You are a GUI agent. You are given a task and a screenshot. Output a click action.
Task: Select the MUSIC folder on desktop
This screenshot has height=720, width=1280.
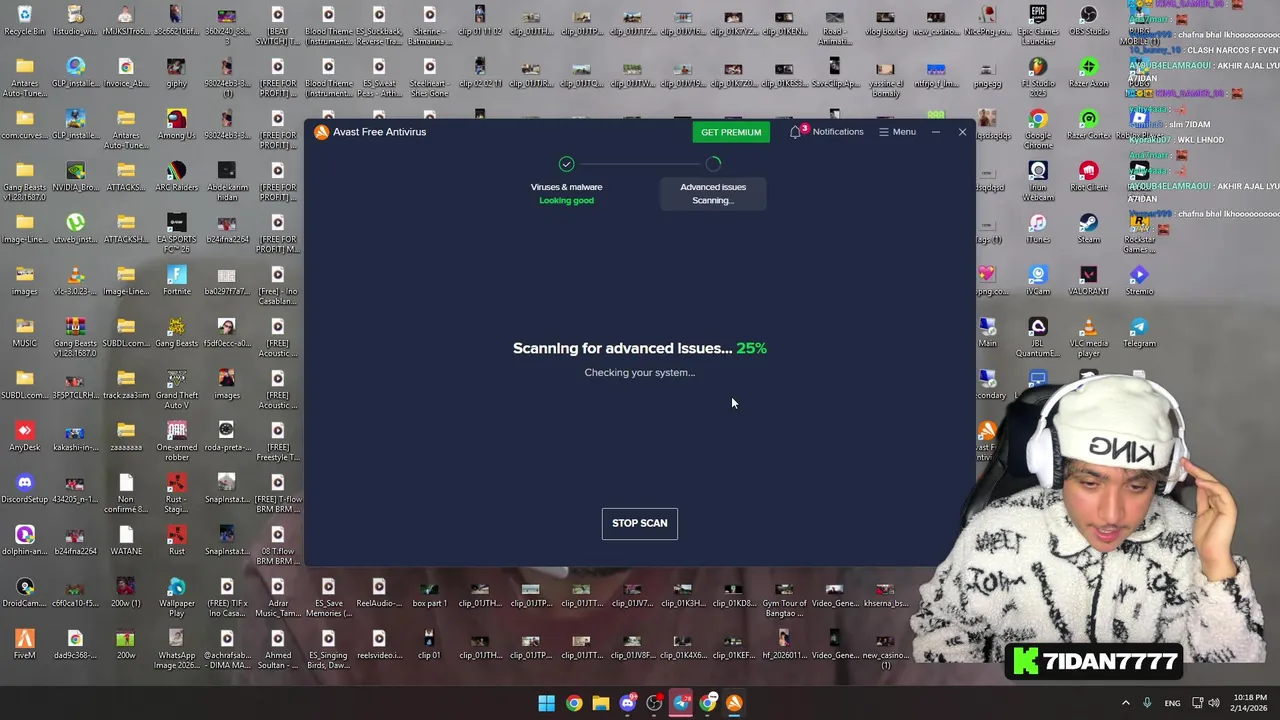click(x=24, y=332)
